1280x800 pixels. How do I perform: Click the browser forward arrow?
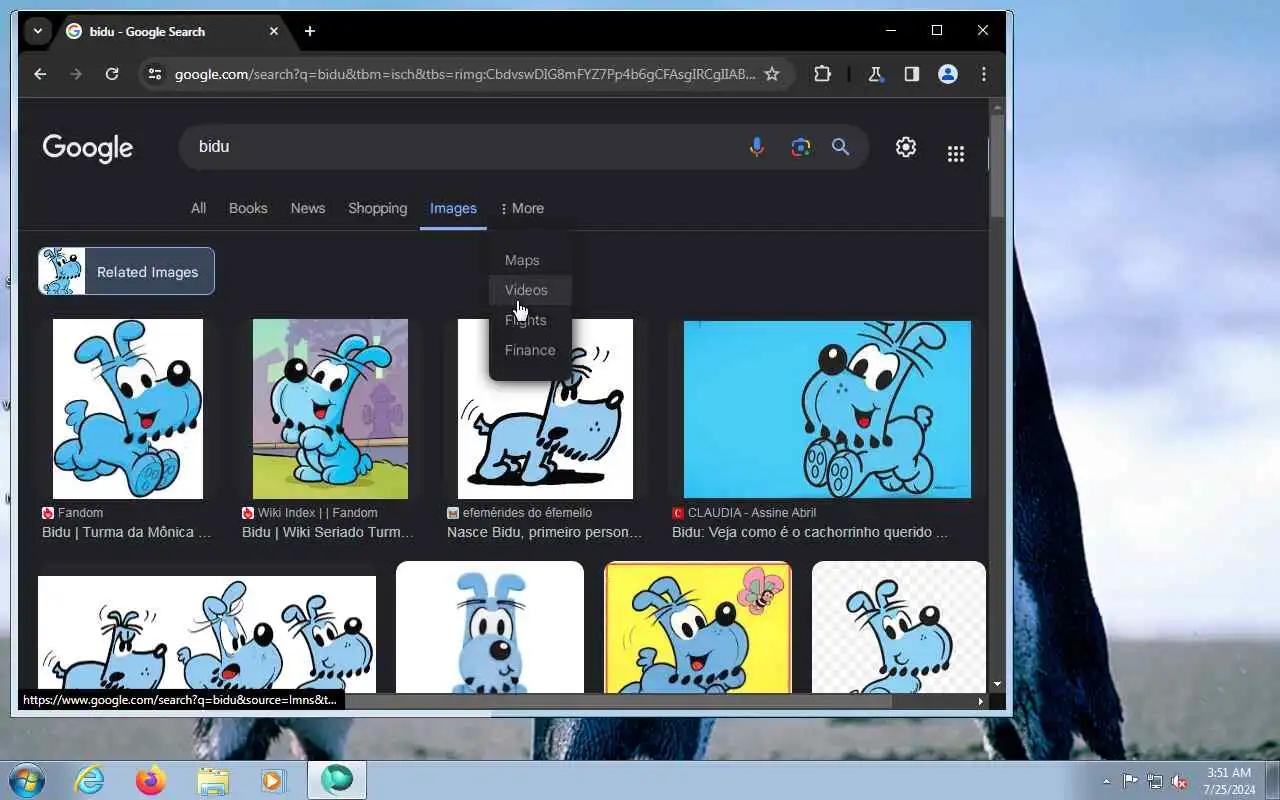76,74
